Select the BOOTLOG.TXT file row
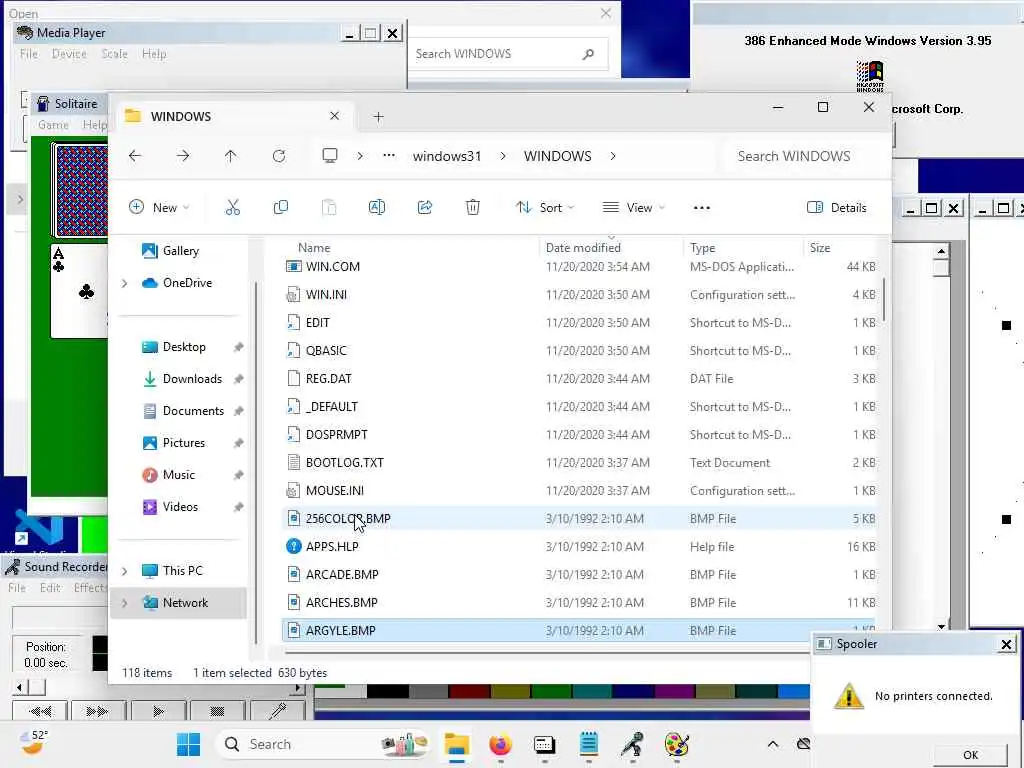This screenshot has height=768, width=1024. 579,462
